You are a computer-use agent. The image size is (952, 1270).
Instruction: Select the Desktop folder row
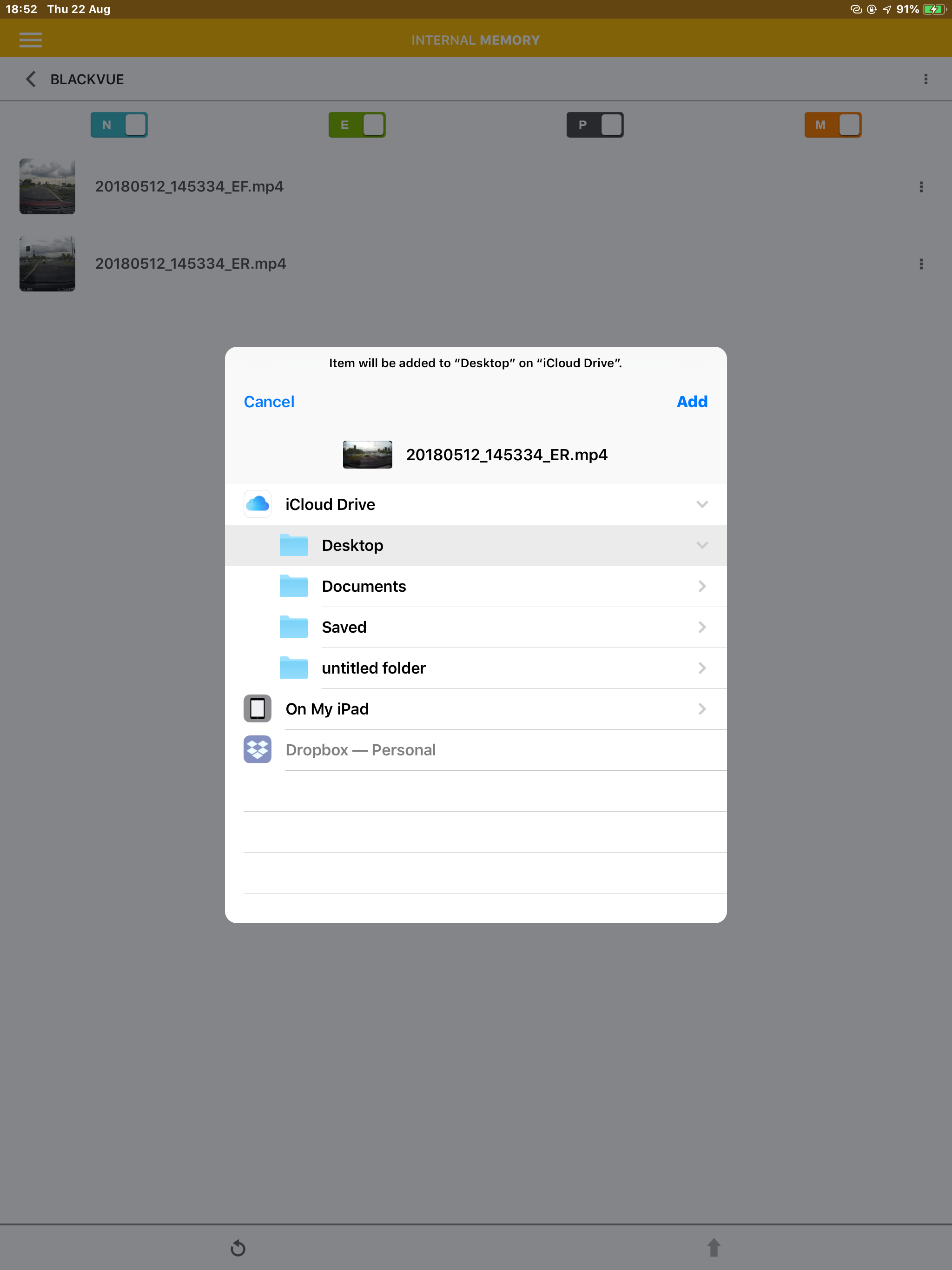tap(476, 545)
